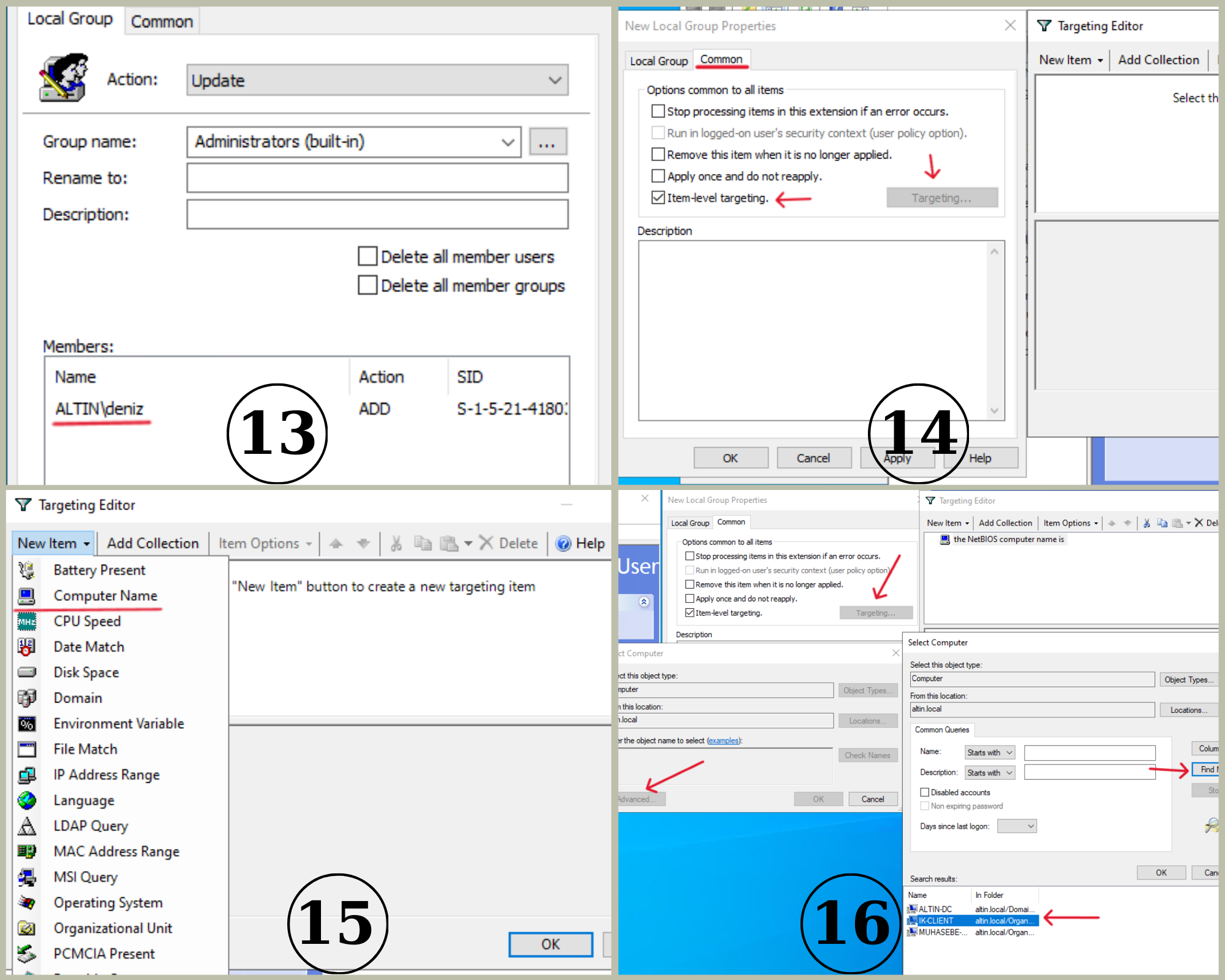Select Common Queries tab
Image resolution: width=1225 pixels, height=980 pixels.
942,729
